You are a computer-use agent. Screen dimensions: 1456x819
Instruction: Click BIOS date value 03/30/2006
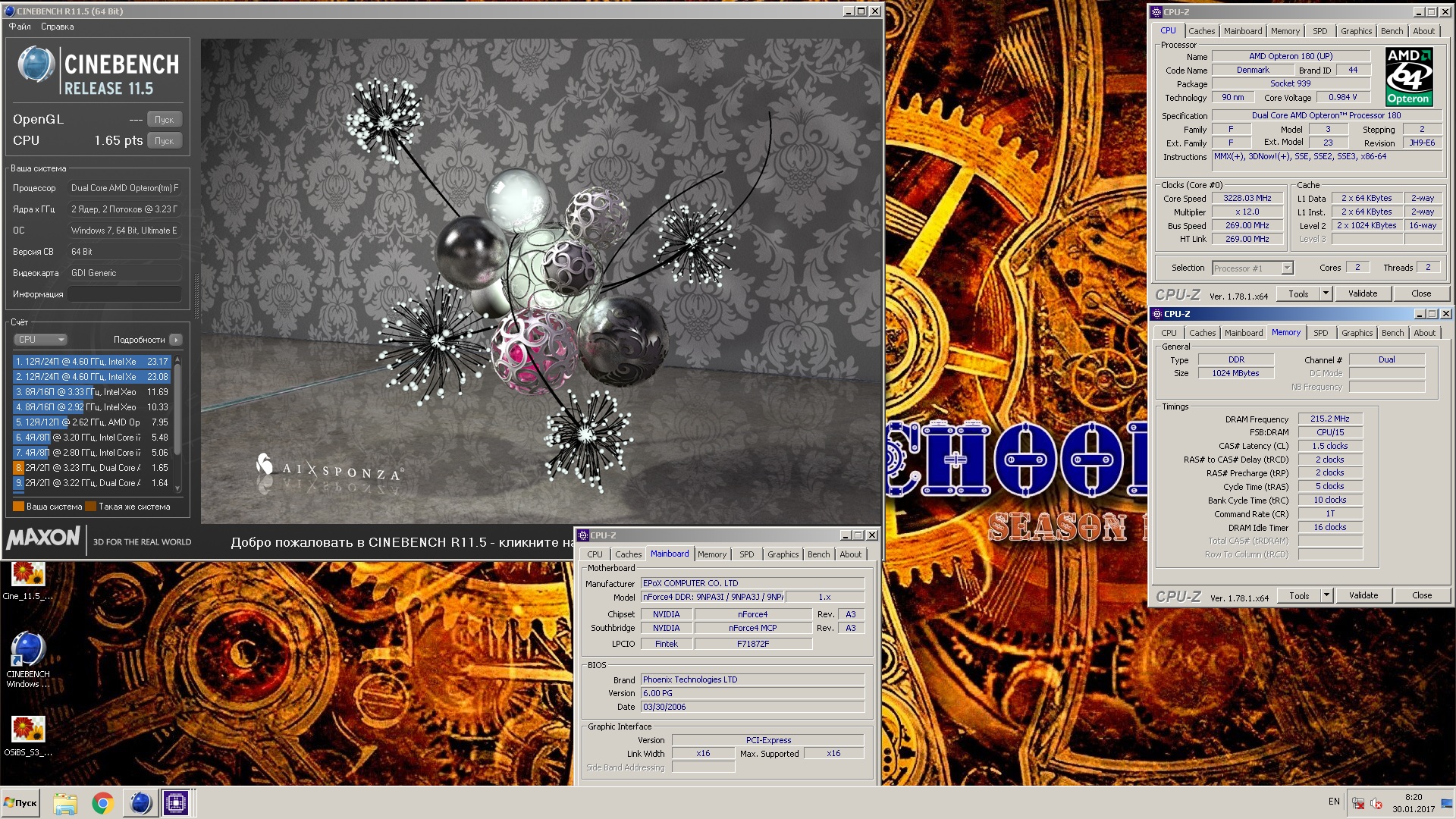753,708
